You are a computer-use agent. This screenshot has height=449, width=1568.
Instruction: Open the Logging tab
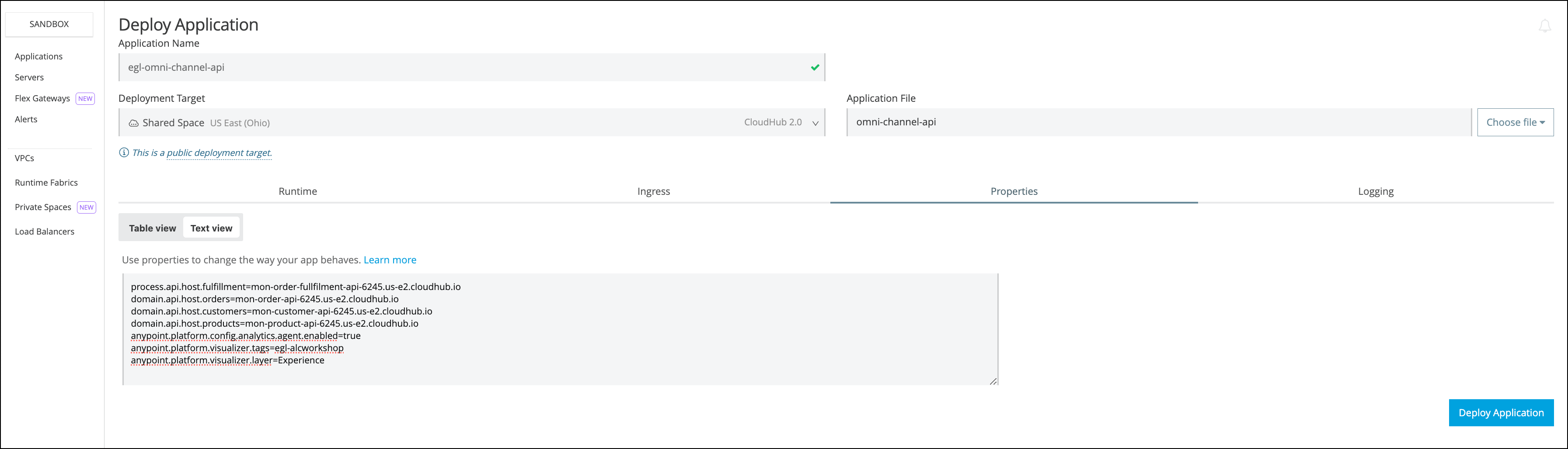1375,191
